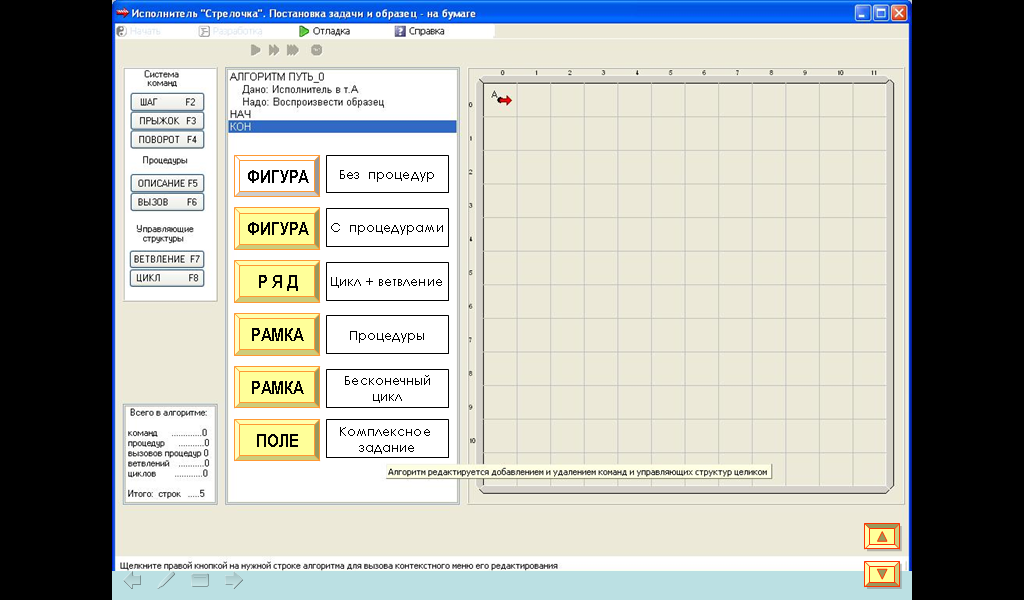Viewport: 1024px width, 600px height.
Task: Select the ПОЛЕ task button
Action: point(277,440)
